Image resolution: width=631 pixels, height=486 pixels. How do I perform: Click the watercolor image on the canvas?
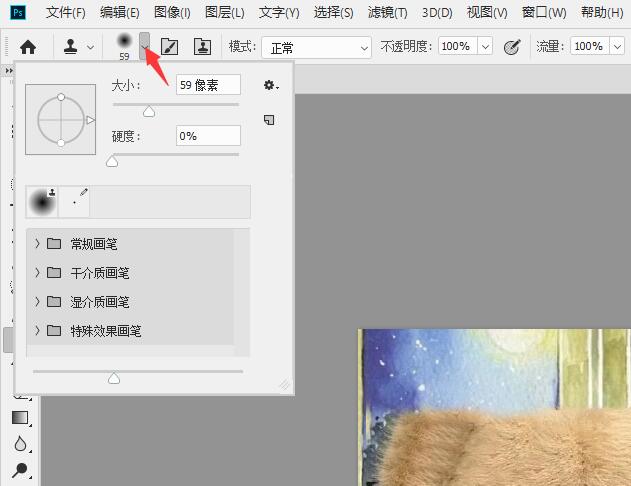494,407
